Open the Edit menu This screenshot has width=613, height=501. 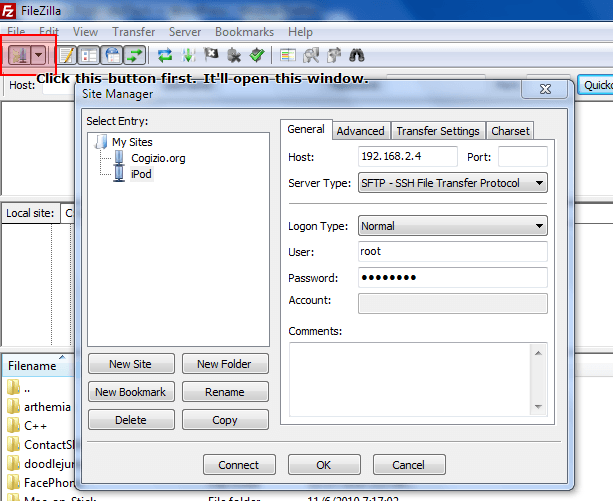click(x=49, y=32)
